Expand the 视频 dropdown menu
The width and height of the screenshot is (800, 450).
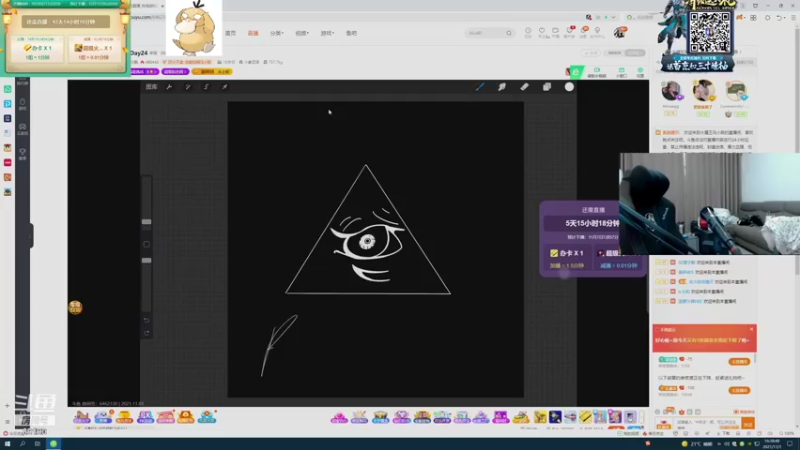[x=302, y=33]
